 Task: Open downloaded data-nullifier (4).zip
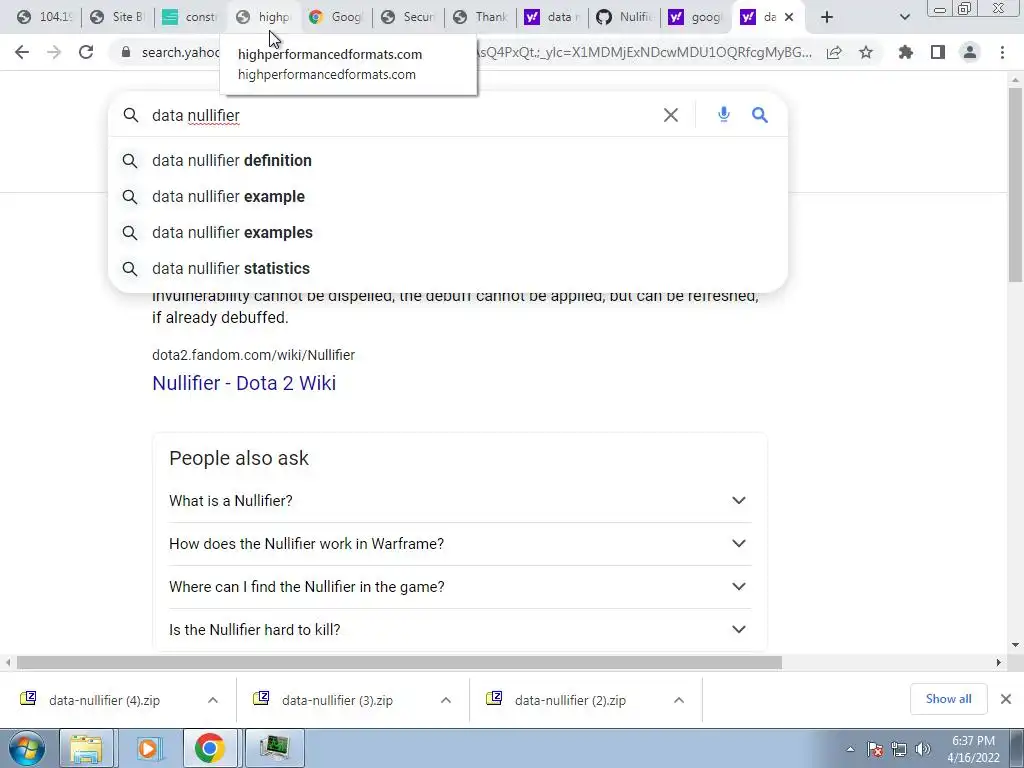click(103, 700)
